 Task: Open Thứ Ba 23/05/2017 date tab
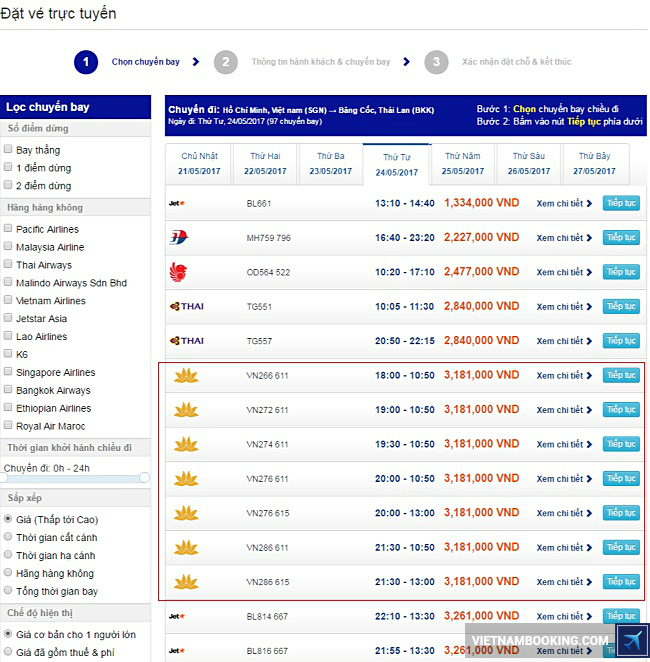click(x=330, y=164)
